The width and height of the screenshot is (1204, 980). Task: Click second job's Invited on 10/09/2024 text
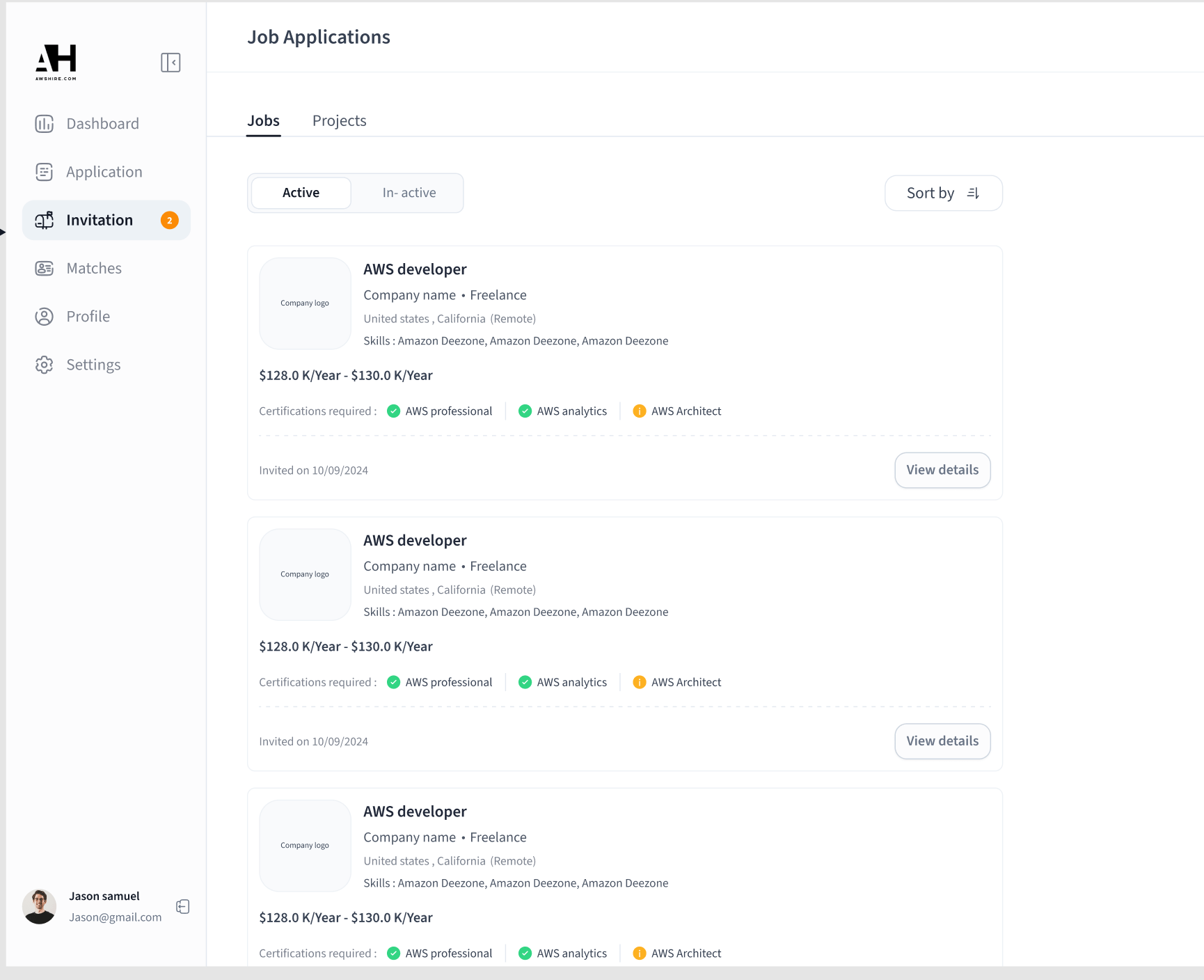click(314, 742)
